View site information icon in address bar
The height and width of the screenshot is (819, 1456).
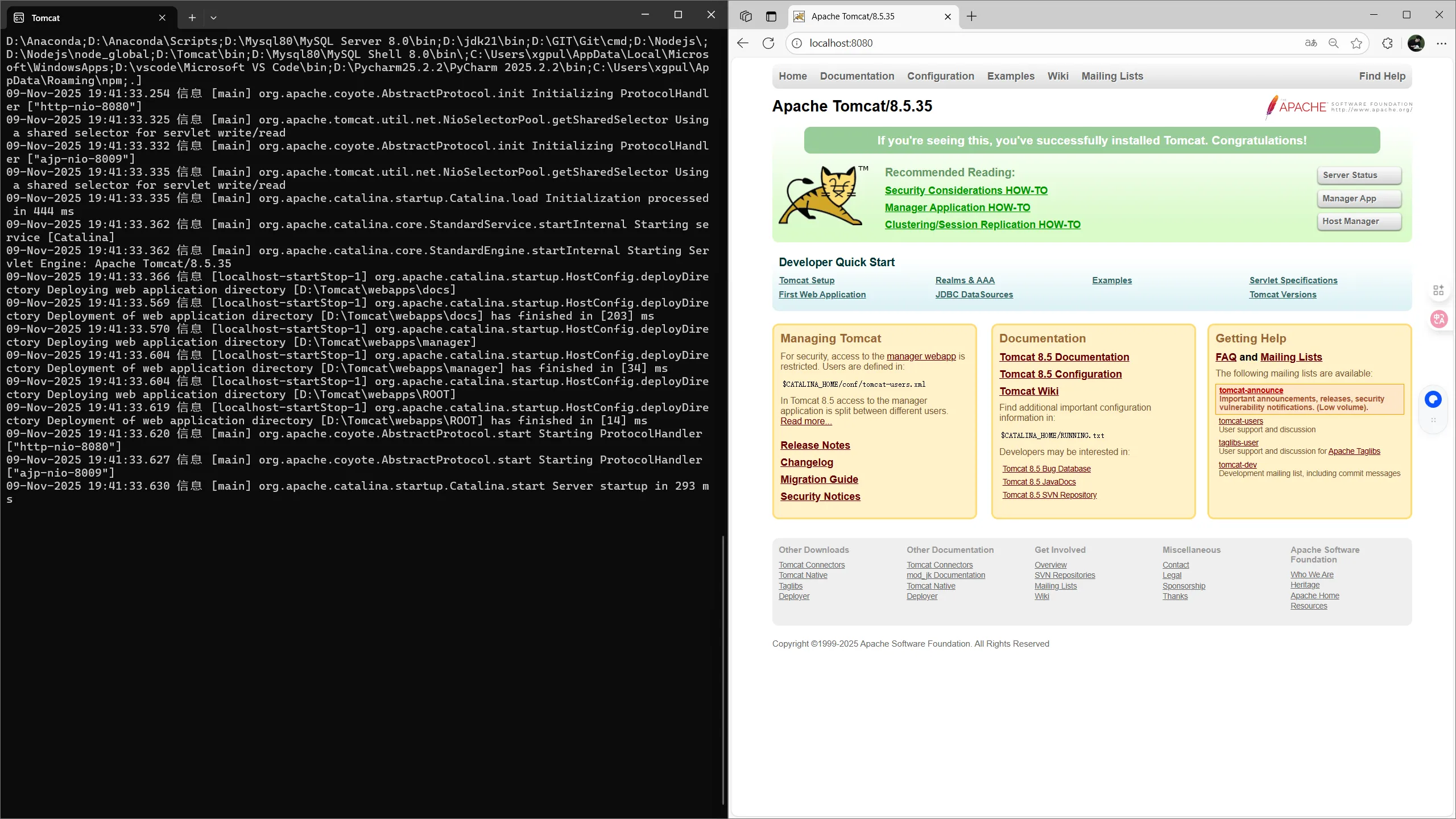(x=797, y=43)
